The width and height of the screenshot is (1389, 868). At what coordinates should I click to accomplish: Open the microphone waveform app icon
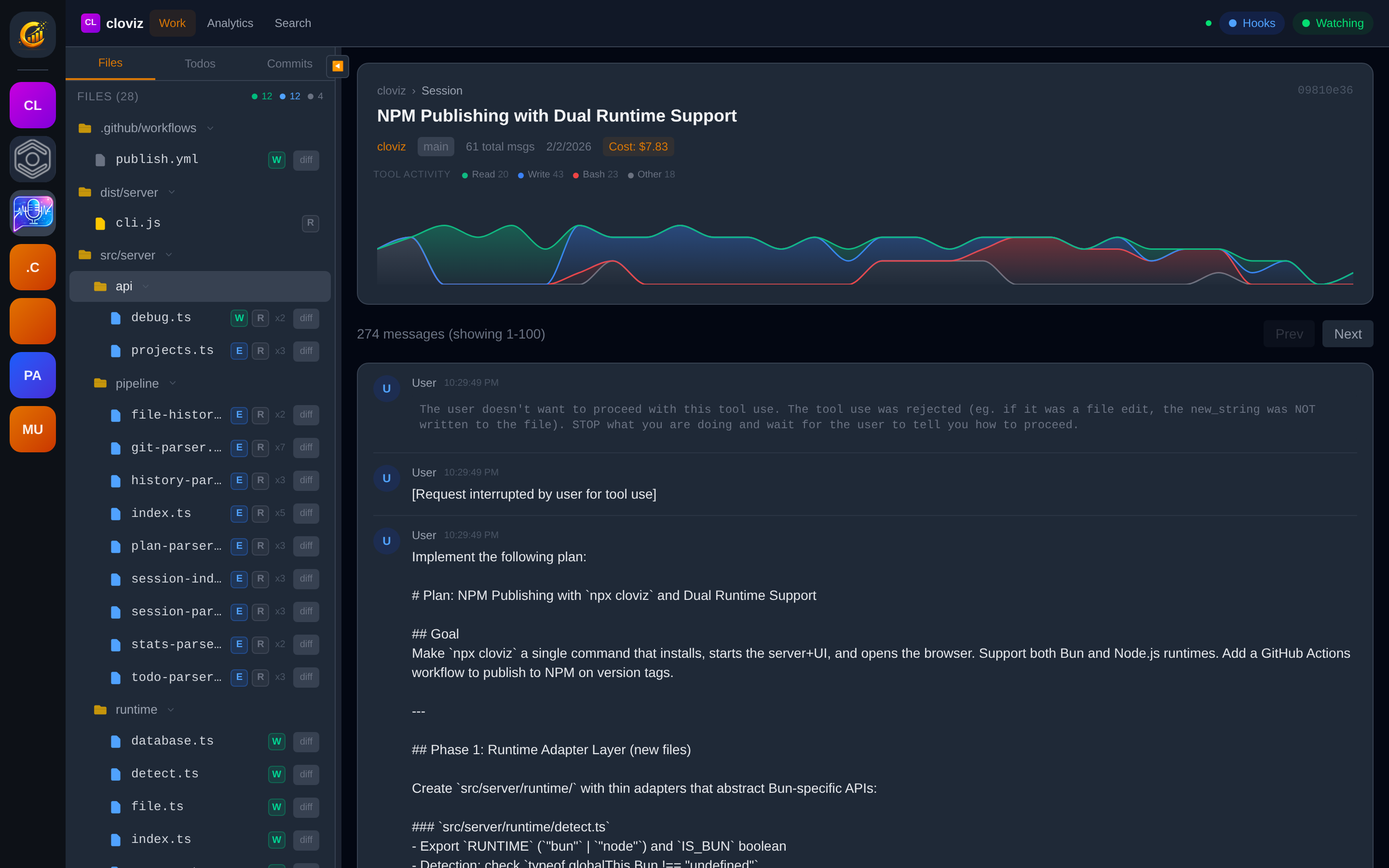[x=33, y=213]
